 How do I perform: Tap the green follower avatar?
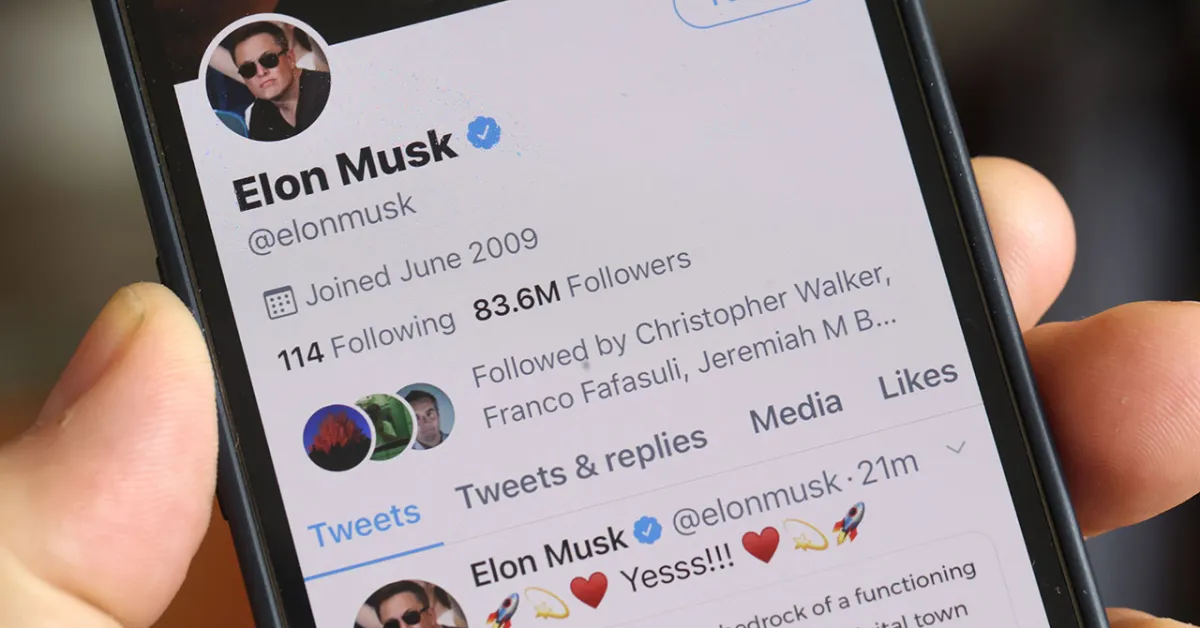pos(386,426)
